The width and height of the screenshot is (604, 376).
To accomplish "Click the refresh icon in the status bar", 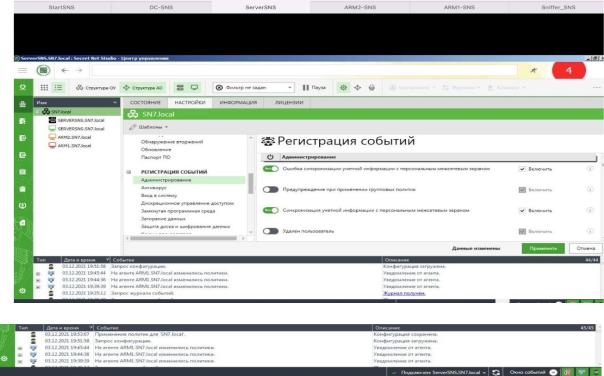I will pyautogui.click(x=497, y=372).
